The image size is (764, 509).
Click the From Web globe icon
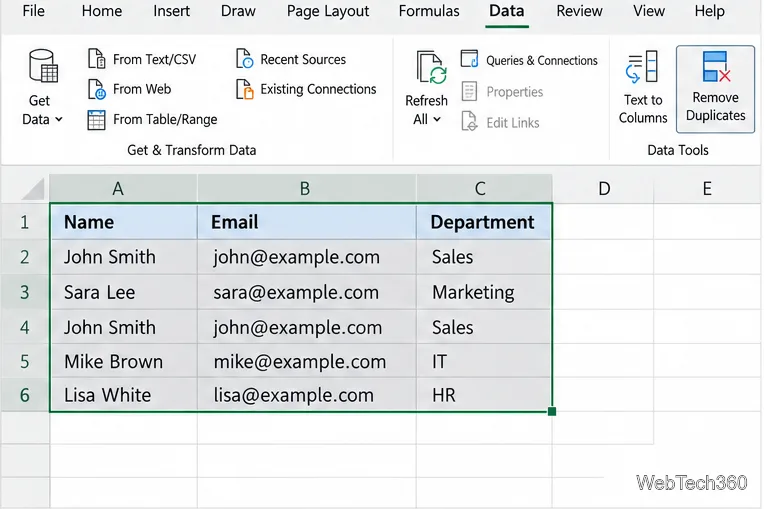coord(96,89)
